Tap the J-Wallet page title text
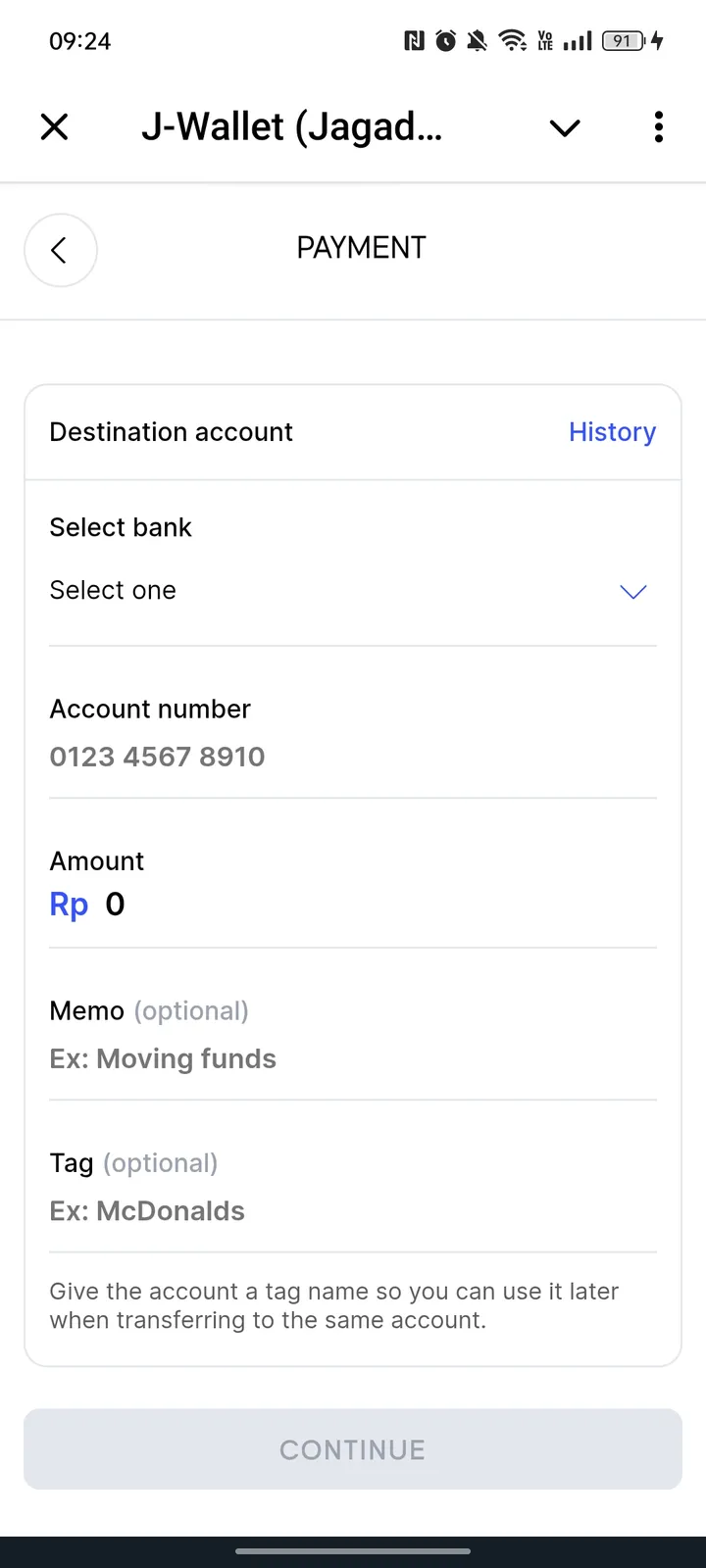This screenshot has width=706, height=1568. pos(292,127)
